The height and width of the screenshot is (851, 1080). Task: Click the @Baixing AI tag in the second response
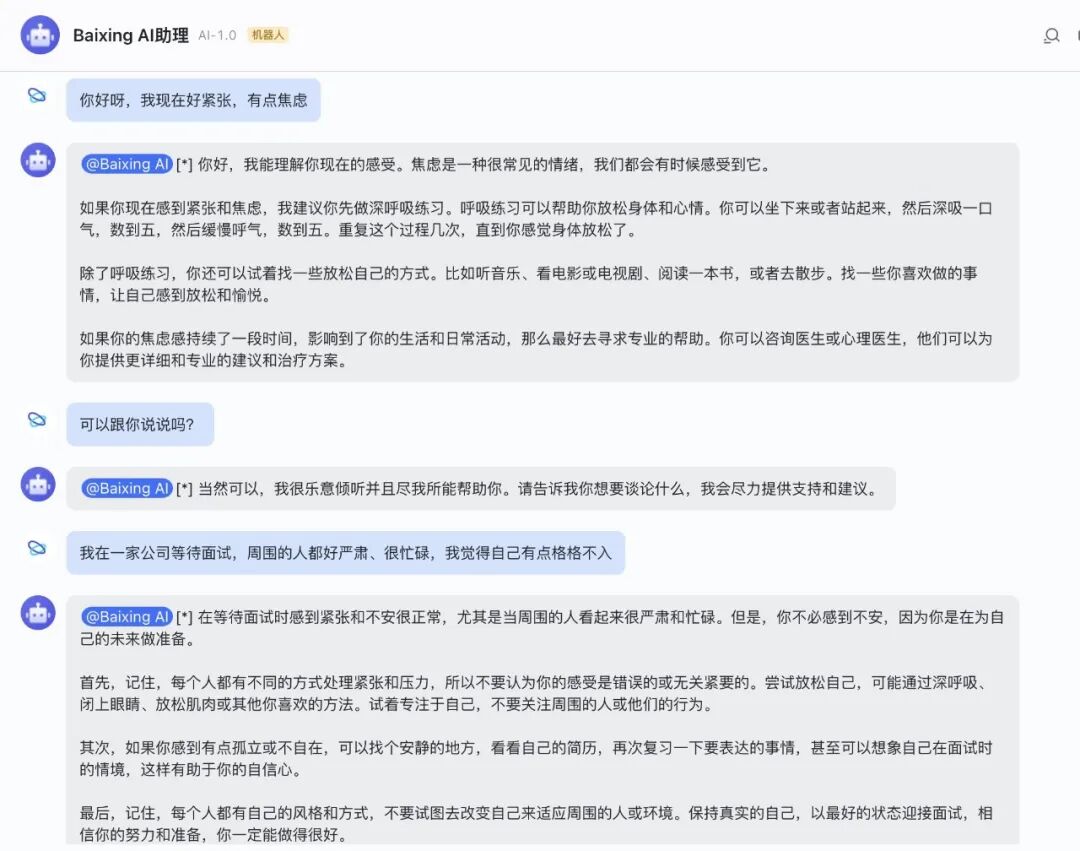click(x=126, y=488)
